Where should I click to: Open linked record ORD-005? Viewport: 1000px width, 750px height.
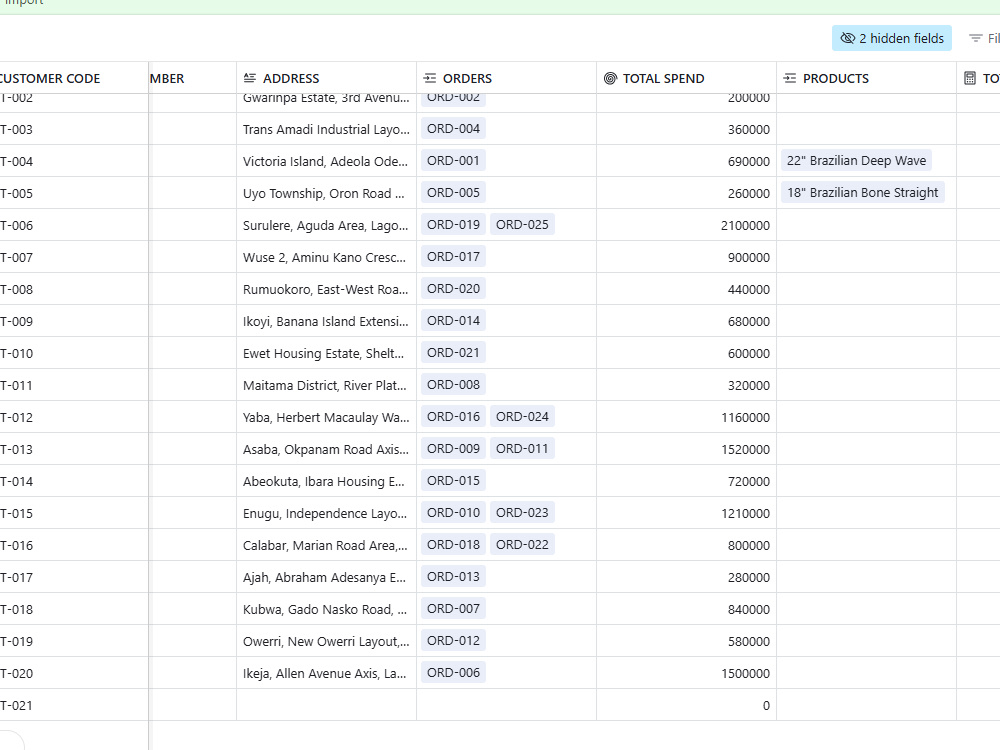(x=453, y=193)
